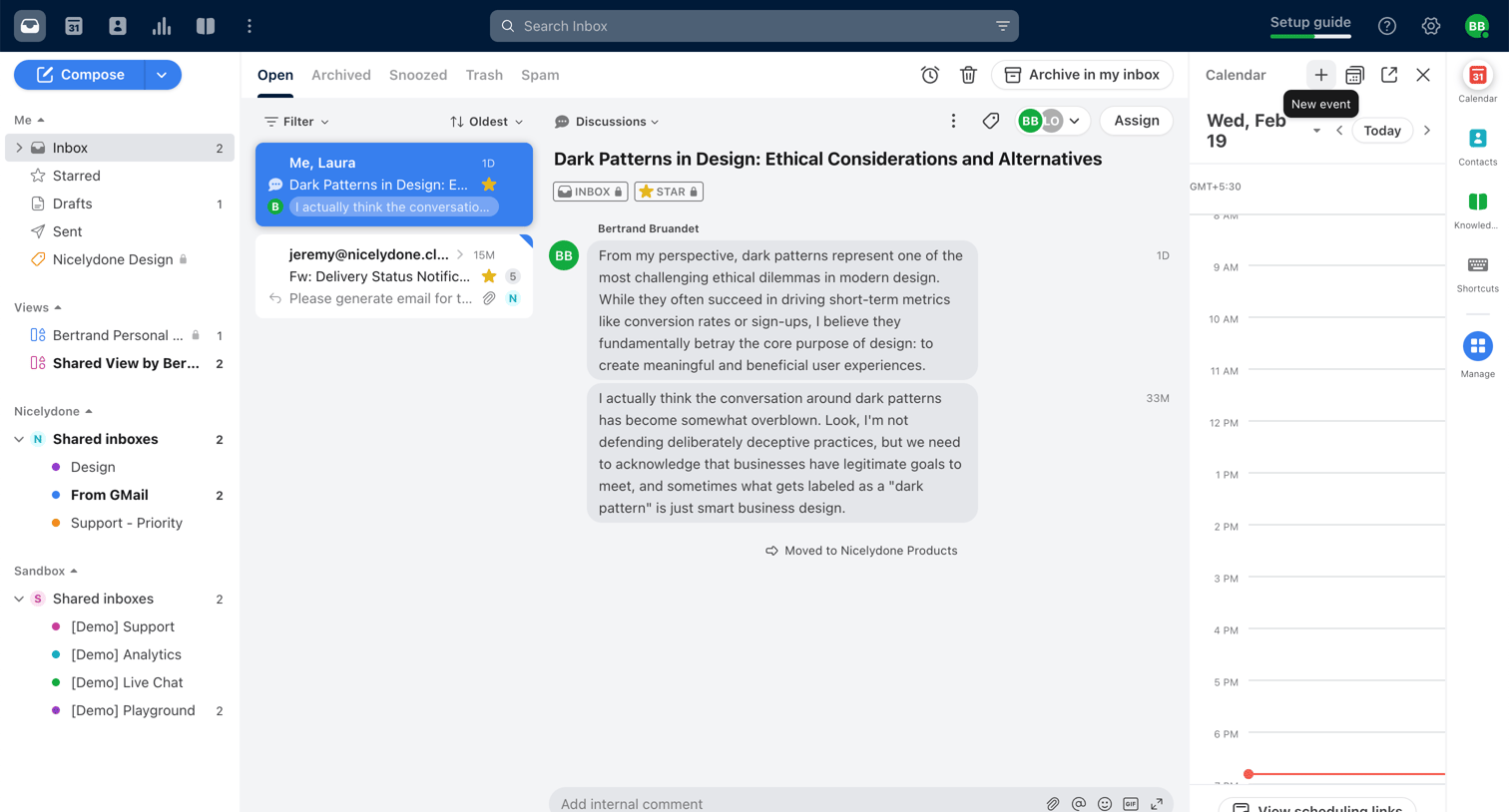Open the Contacts sidebar panel
Screen dimensions: 1509x812
pyautogui.click(x=1477, y=146)
